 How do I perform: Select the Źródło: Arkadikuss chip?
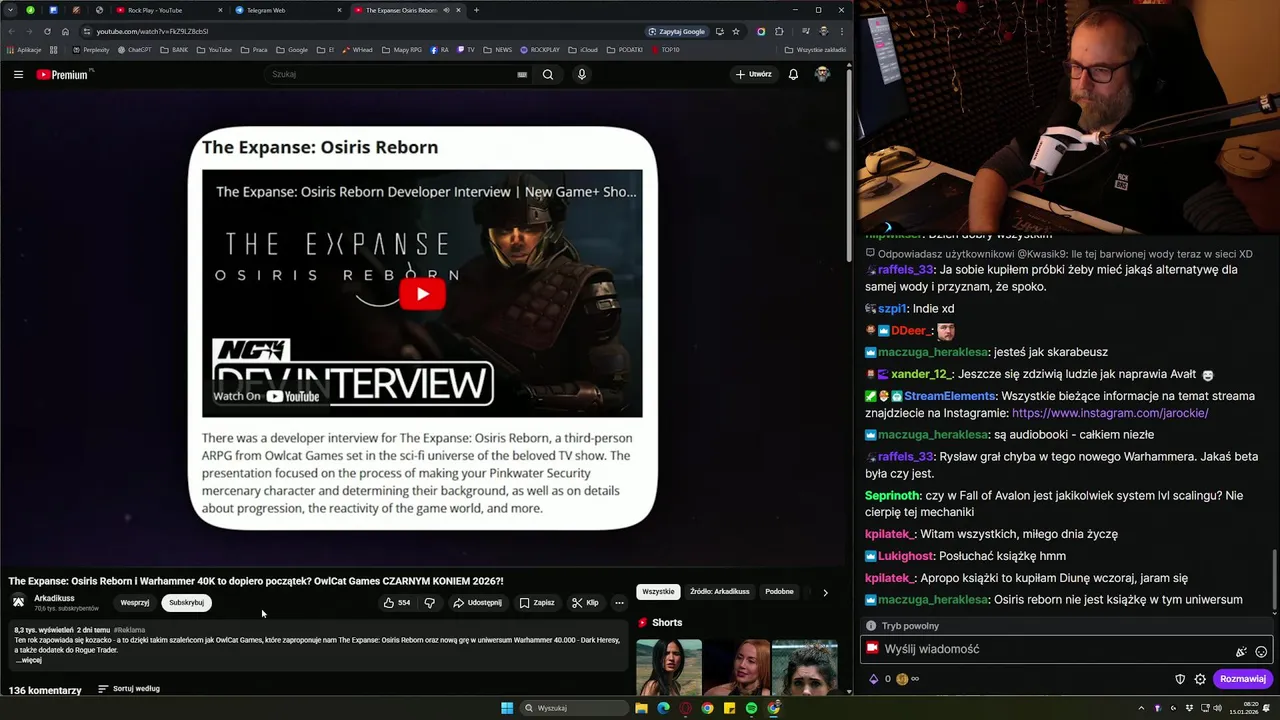pyautogui.click(x=719, y=592)
